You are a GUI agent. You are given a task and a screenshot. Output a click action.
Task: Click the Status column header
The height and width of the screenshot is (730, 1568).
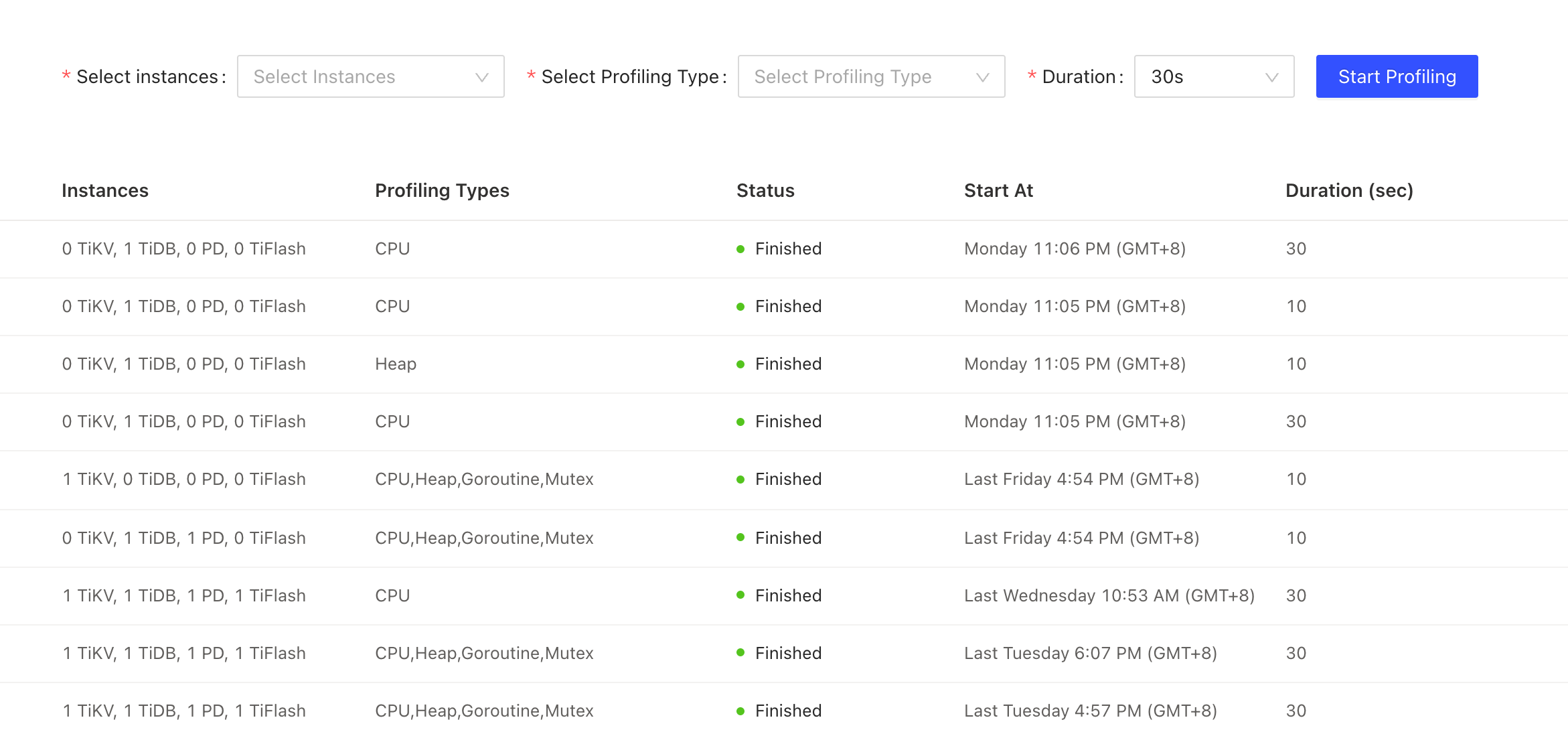(765, 191)
